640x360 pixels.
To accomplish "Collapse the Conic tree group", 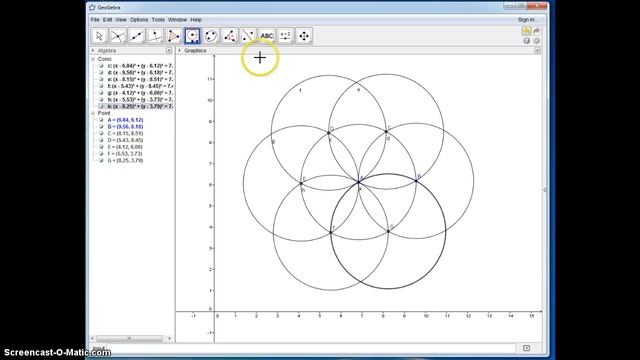I will tap(93, 59).
